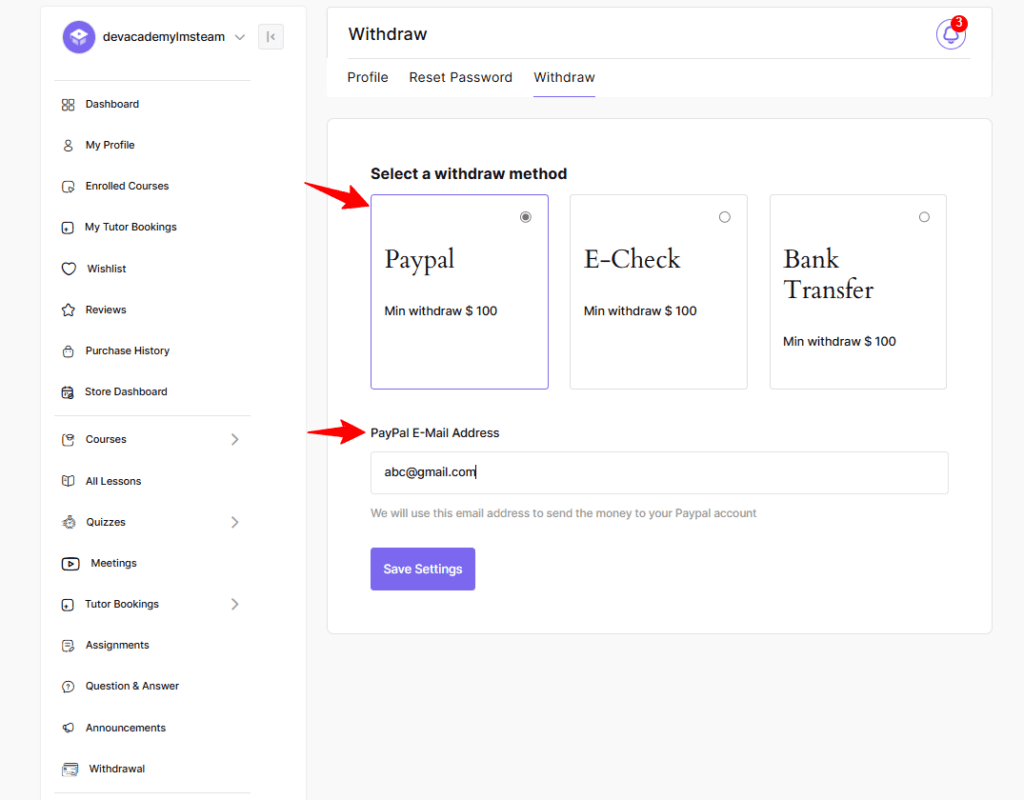This screenshot has width=1024, height=800.
Task: Choose Bank Transfer as withdraw method
Action: pyautogui.click(x=923, y=216)
